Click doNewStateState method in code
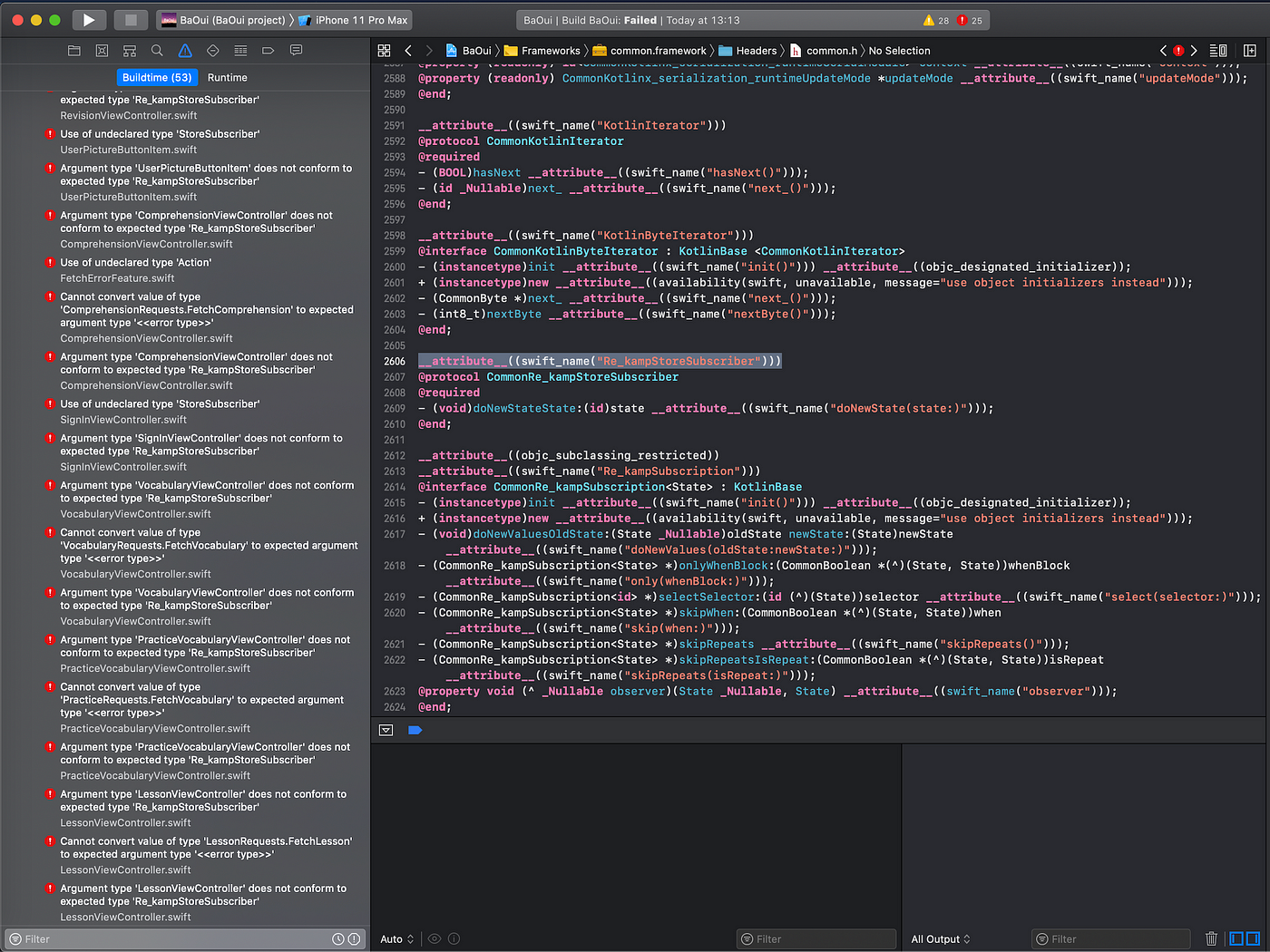The width and height of the screenshot is (1270, 952). (x=524, y=408)
